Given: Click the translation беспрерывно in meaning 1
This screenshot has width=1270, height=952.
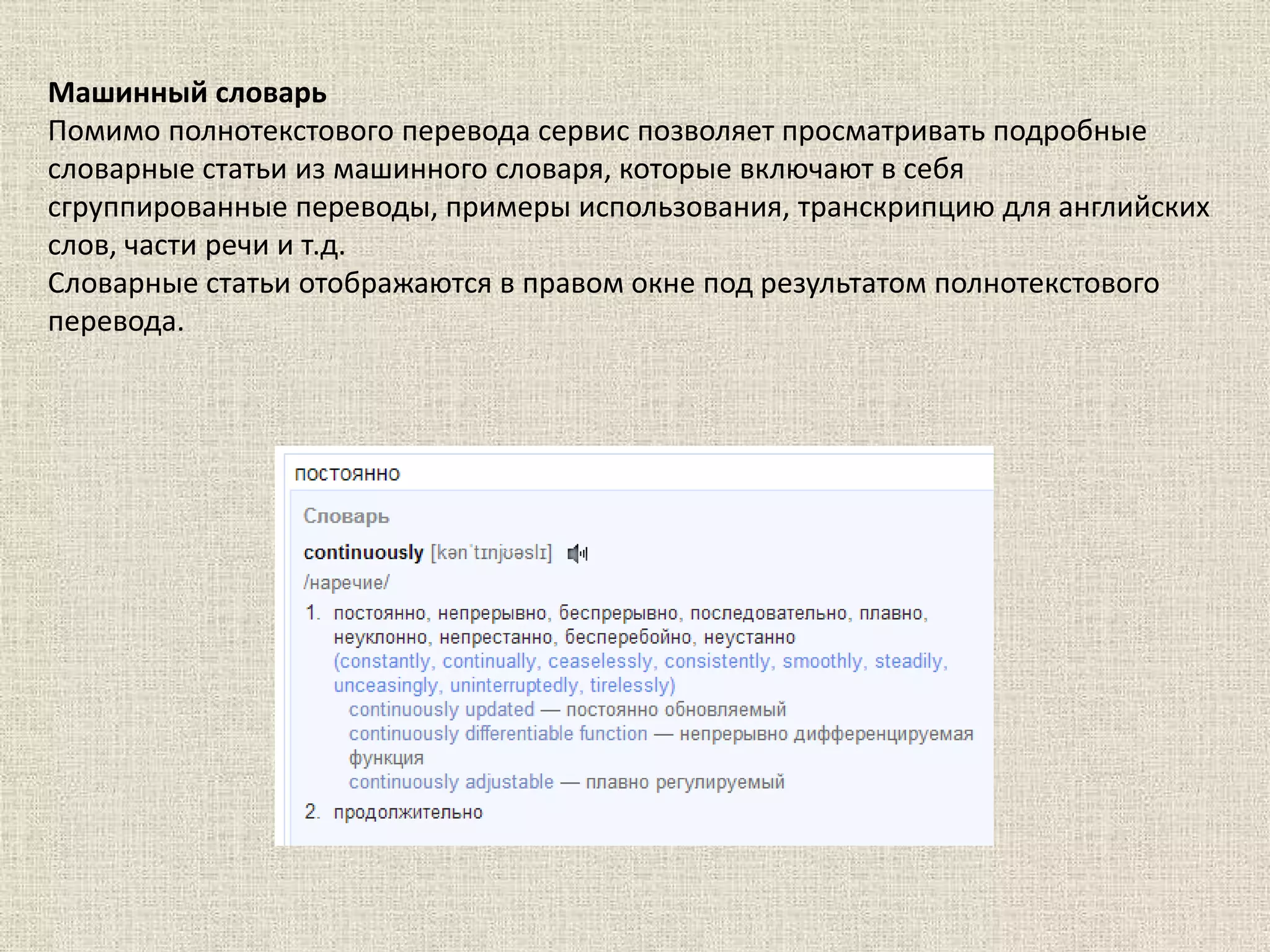Looking at the screenshot, I should 618,613.
